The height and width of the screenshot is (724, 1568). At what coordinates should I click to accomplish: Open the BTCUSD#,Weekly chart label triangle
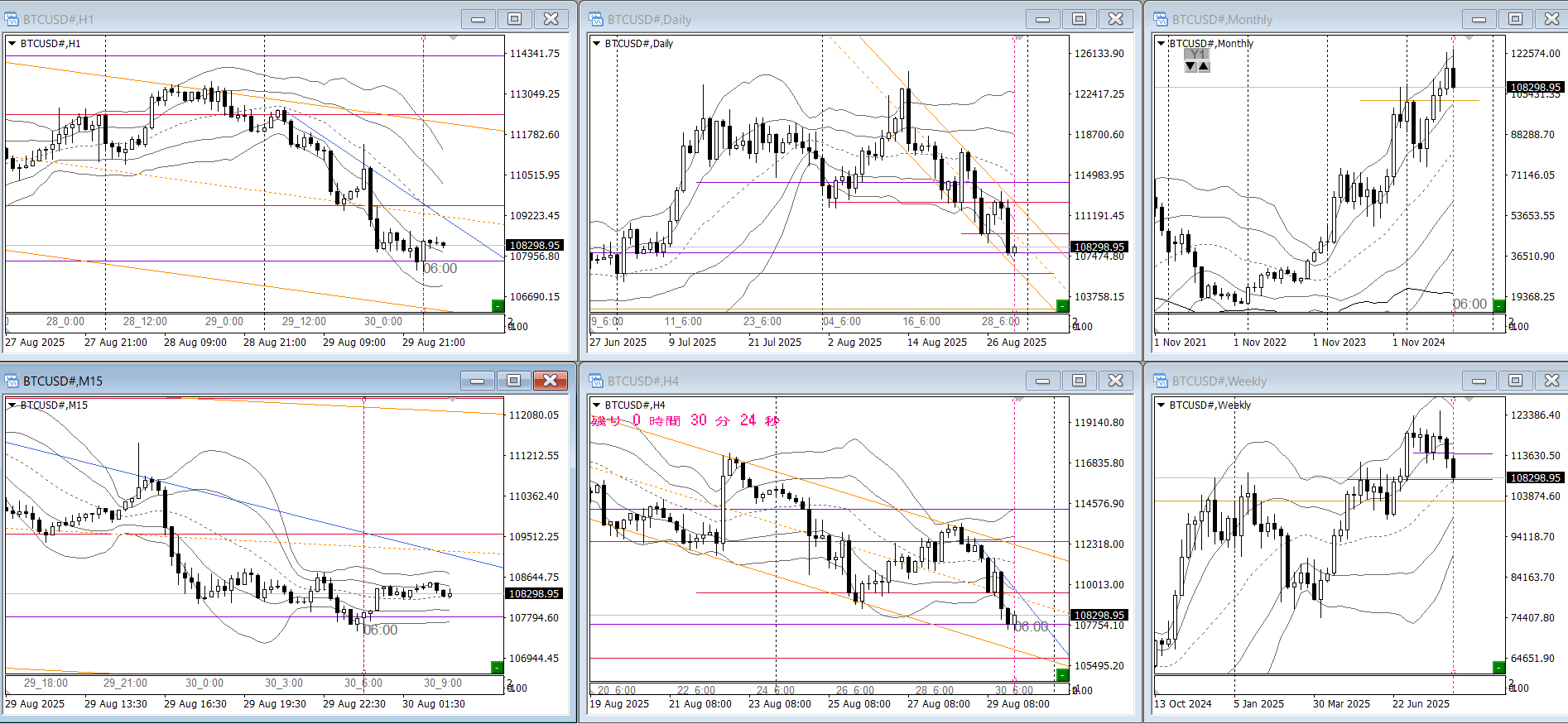coord(1161,405)
